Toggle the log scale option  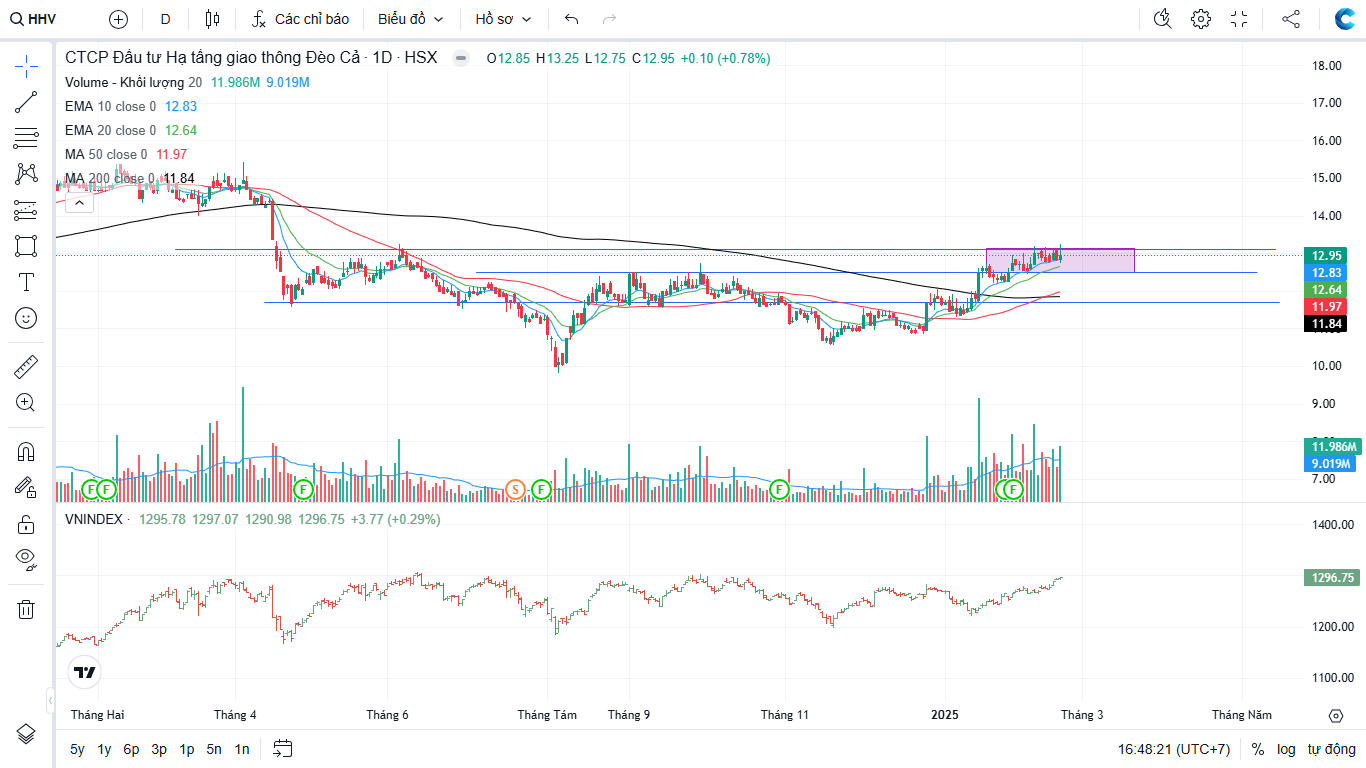pyautogui.click(x=1286, y=749)
